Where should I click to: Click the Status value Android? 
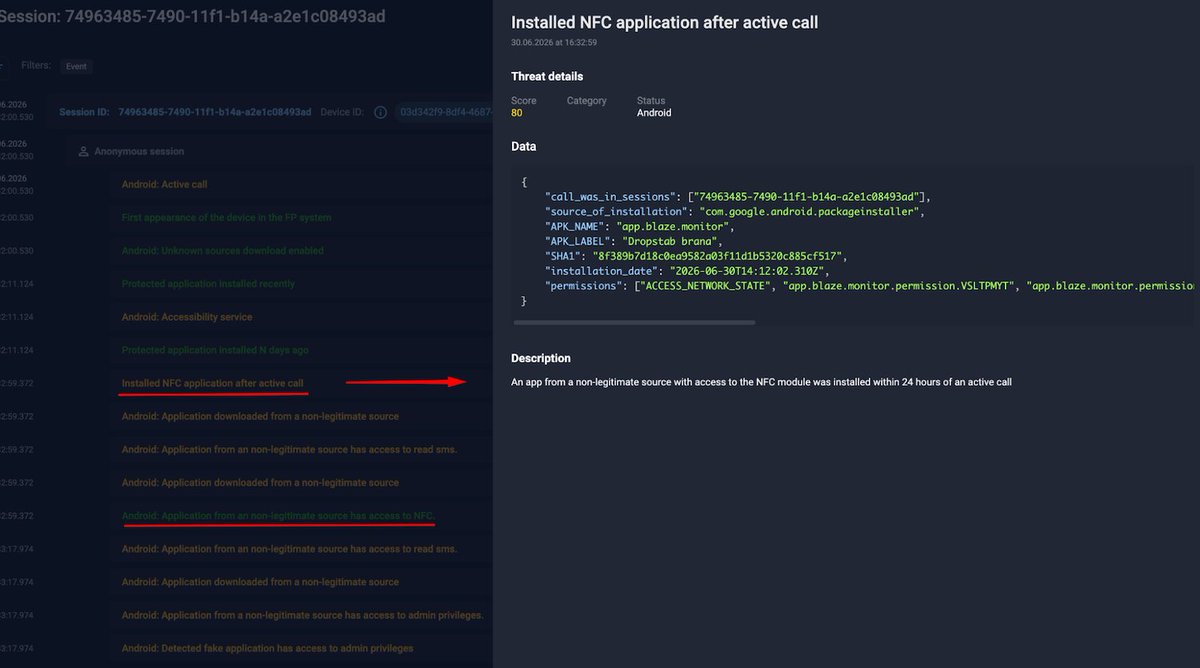[x=654, y=113]
